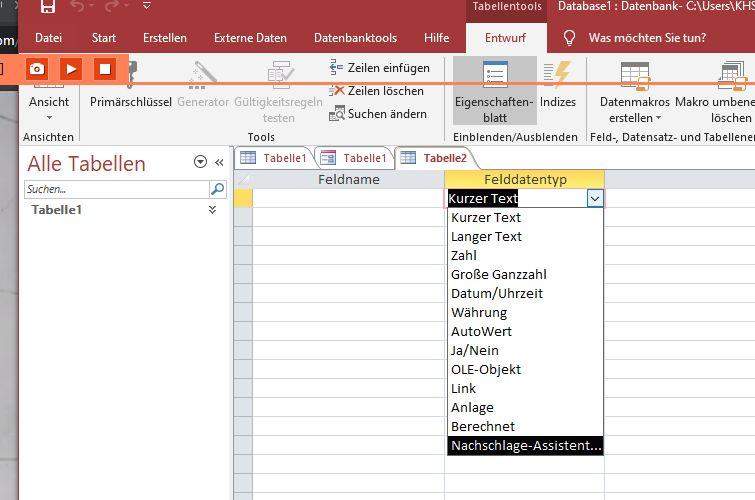The height and width of the screenshot is (500, 755).
Task: Run Gültigkeitsregeln testen
Action: (278, 92)
